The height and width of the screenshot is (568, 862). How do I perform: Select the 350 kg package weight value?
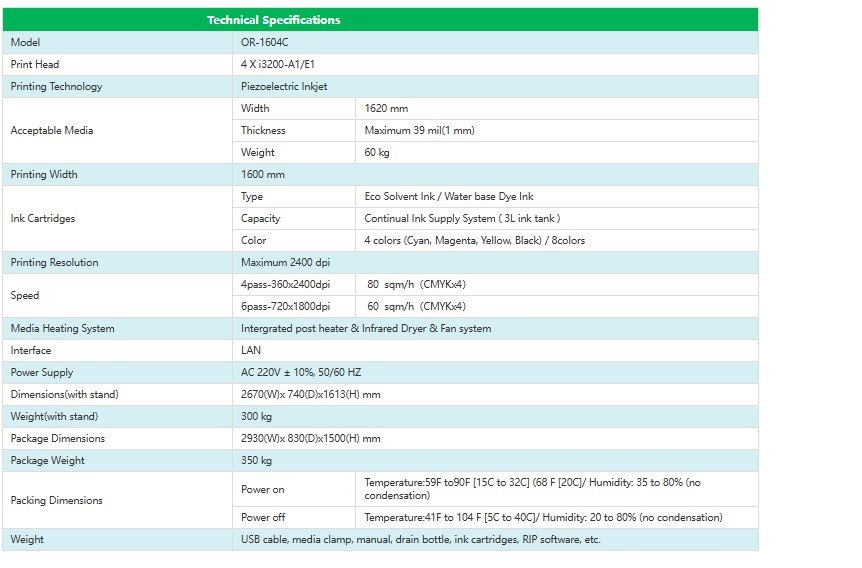pyautogui.click(x=256, y=460)
